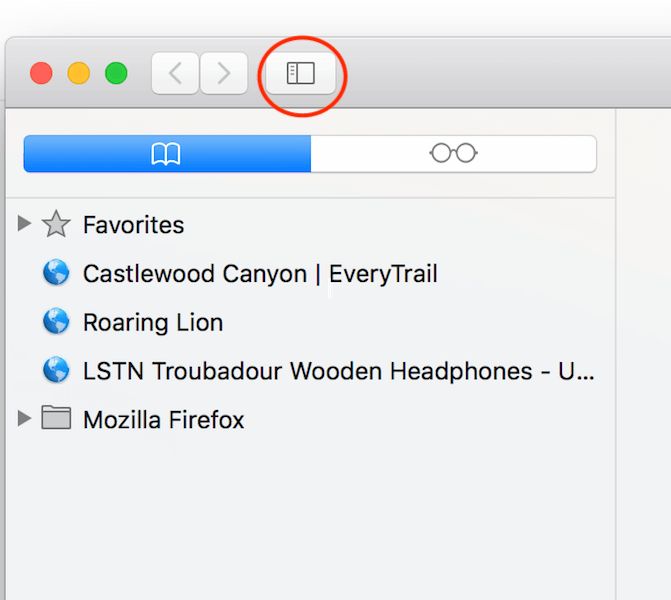Open the Castlewood Canyon | EveryTrail bookmark
The image size is (671, 600).
(260, 273)
